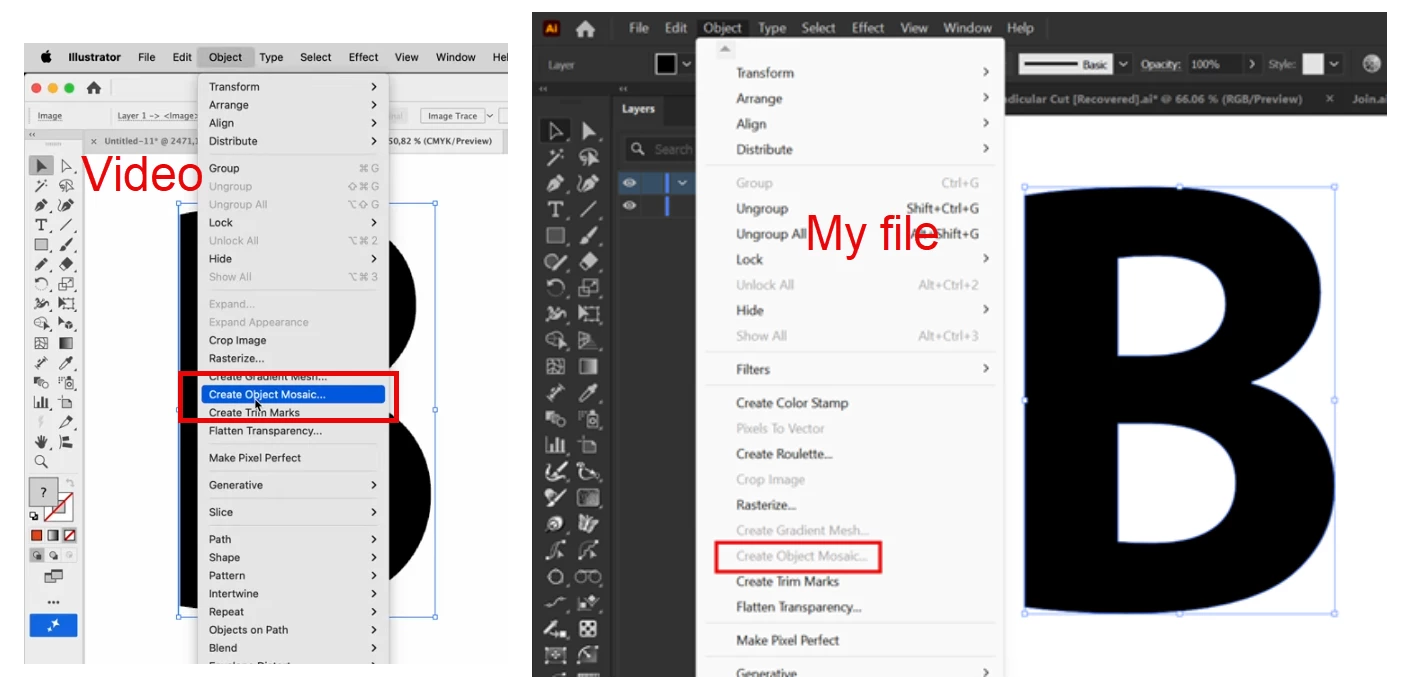This screenshot has height=688, width=1428.
Task: Select Column Graph tool in My file window
Action: coord(555,445)
